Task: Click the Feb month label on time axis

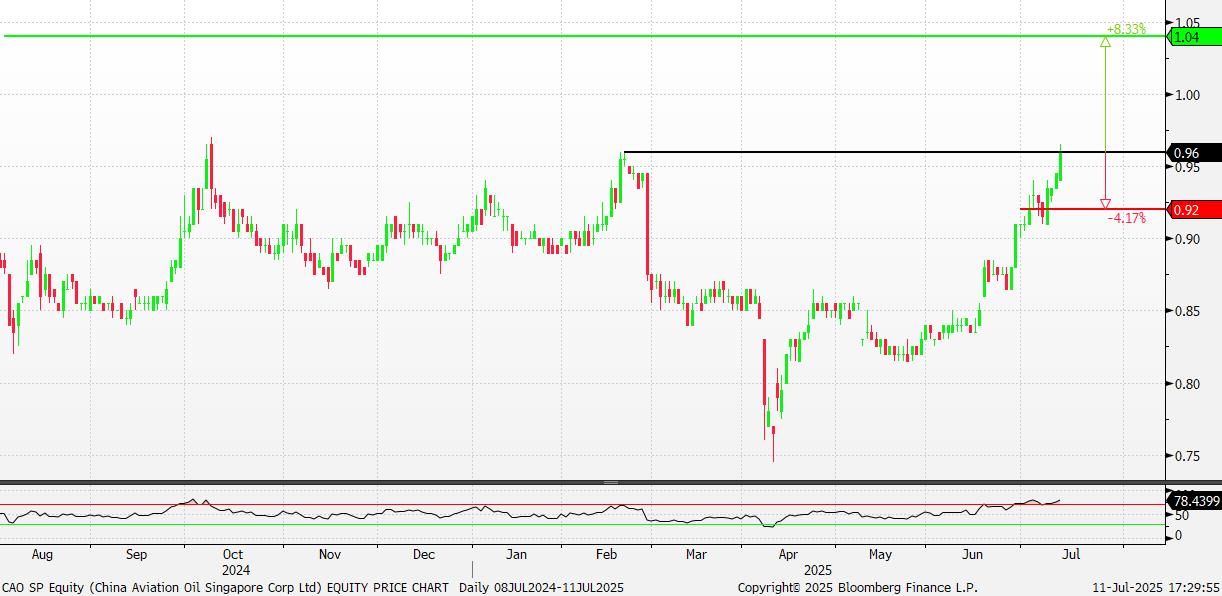Action: click(606, 553)
